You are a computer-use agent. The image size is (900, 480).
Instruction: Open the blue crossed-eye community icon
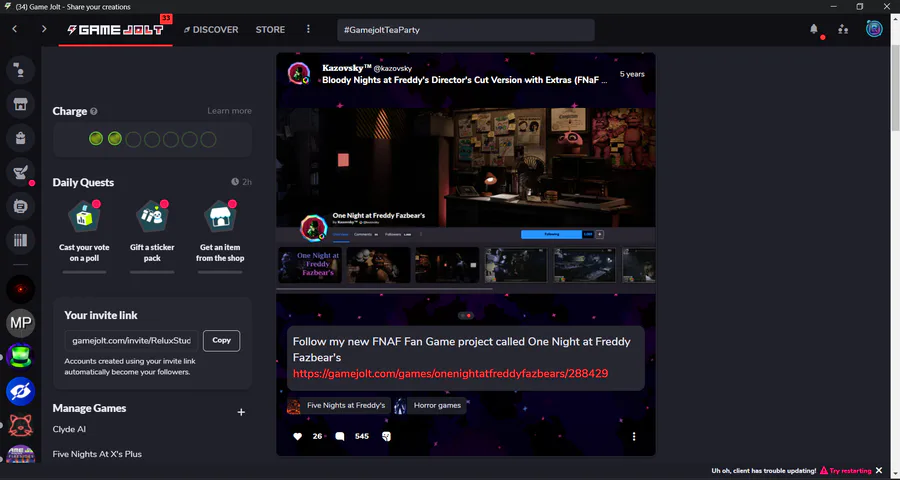[x=20, y=391]
